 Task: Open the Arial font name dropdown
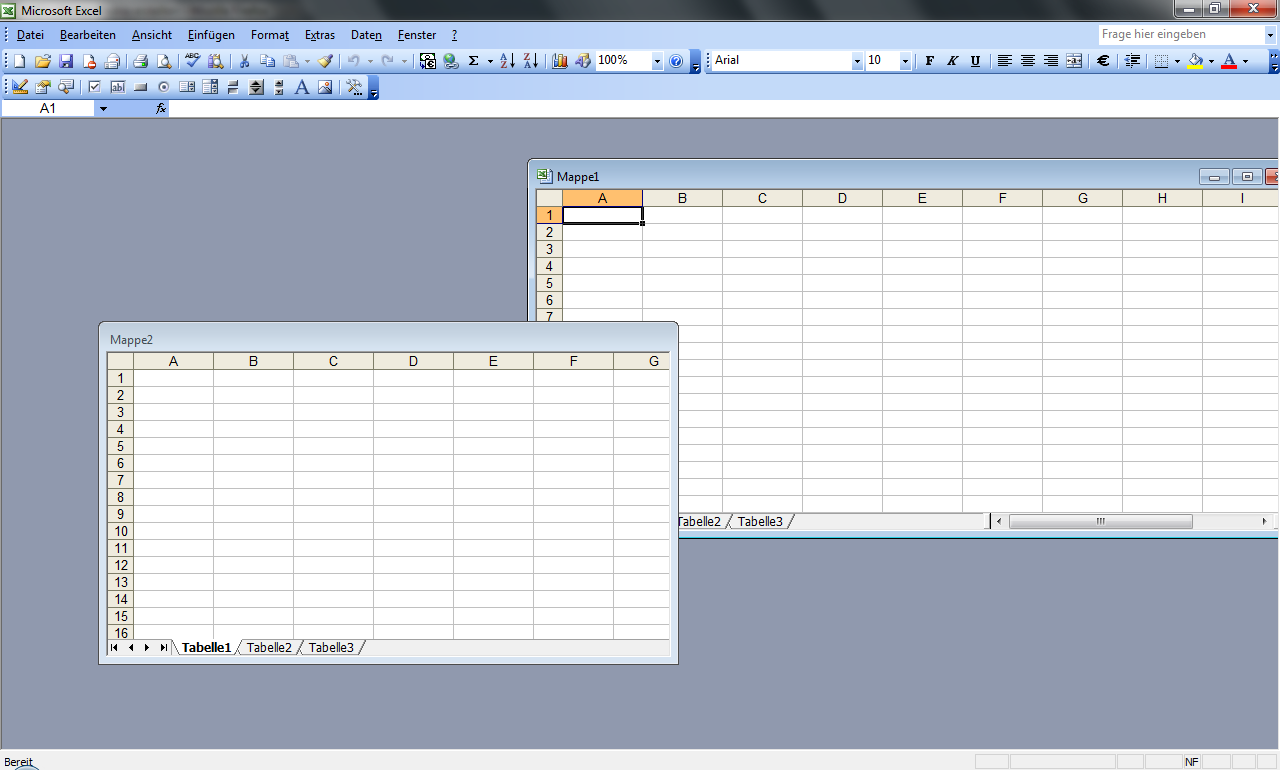pyautogui.click(x=857, y=61)
